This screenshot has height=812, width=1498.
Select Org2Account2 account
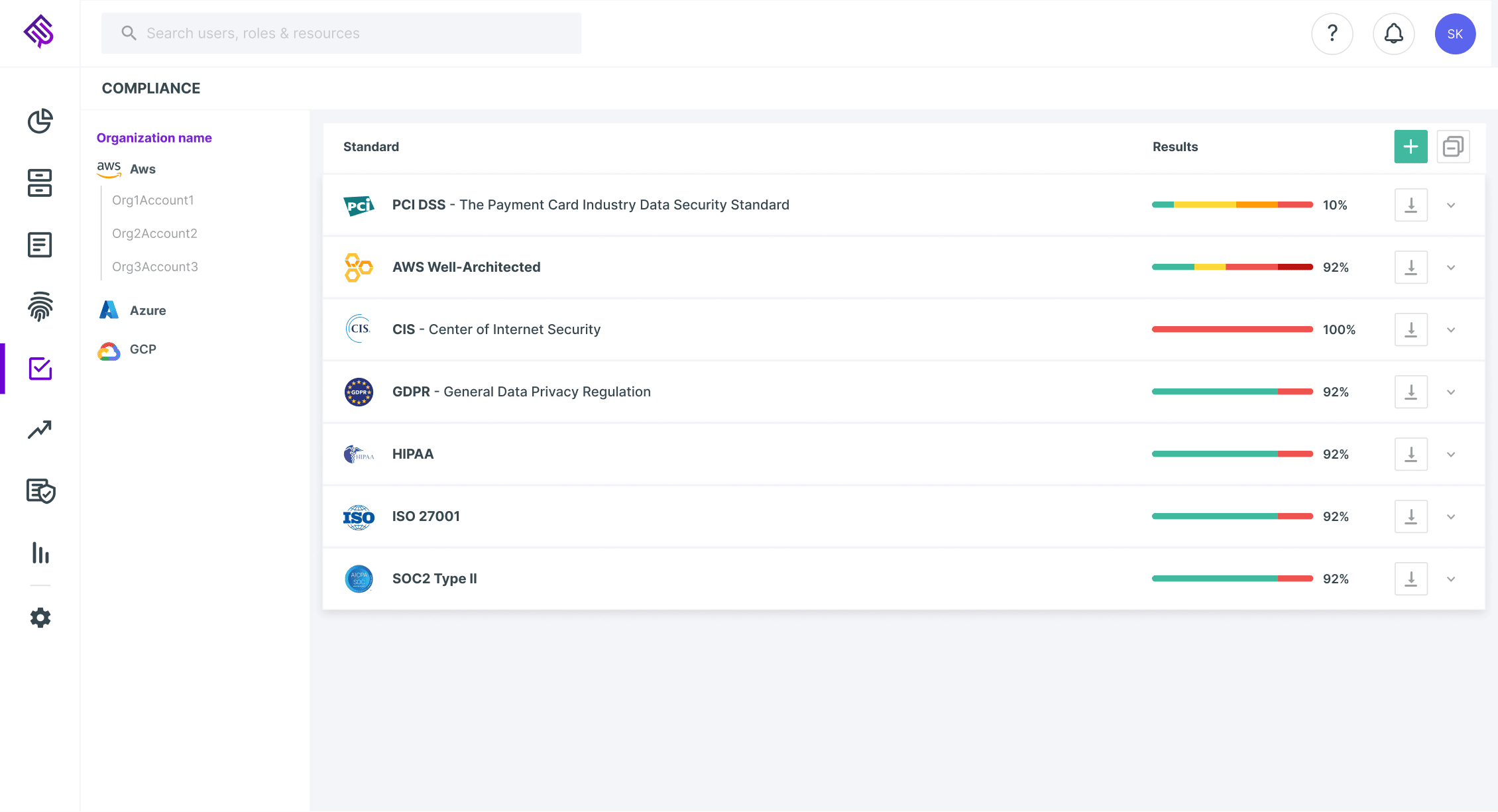point(154,233)
